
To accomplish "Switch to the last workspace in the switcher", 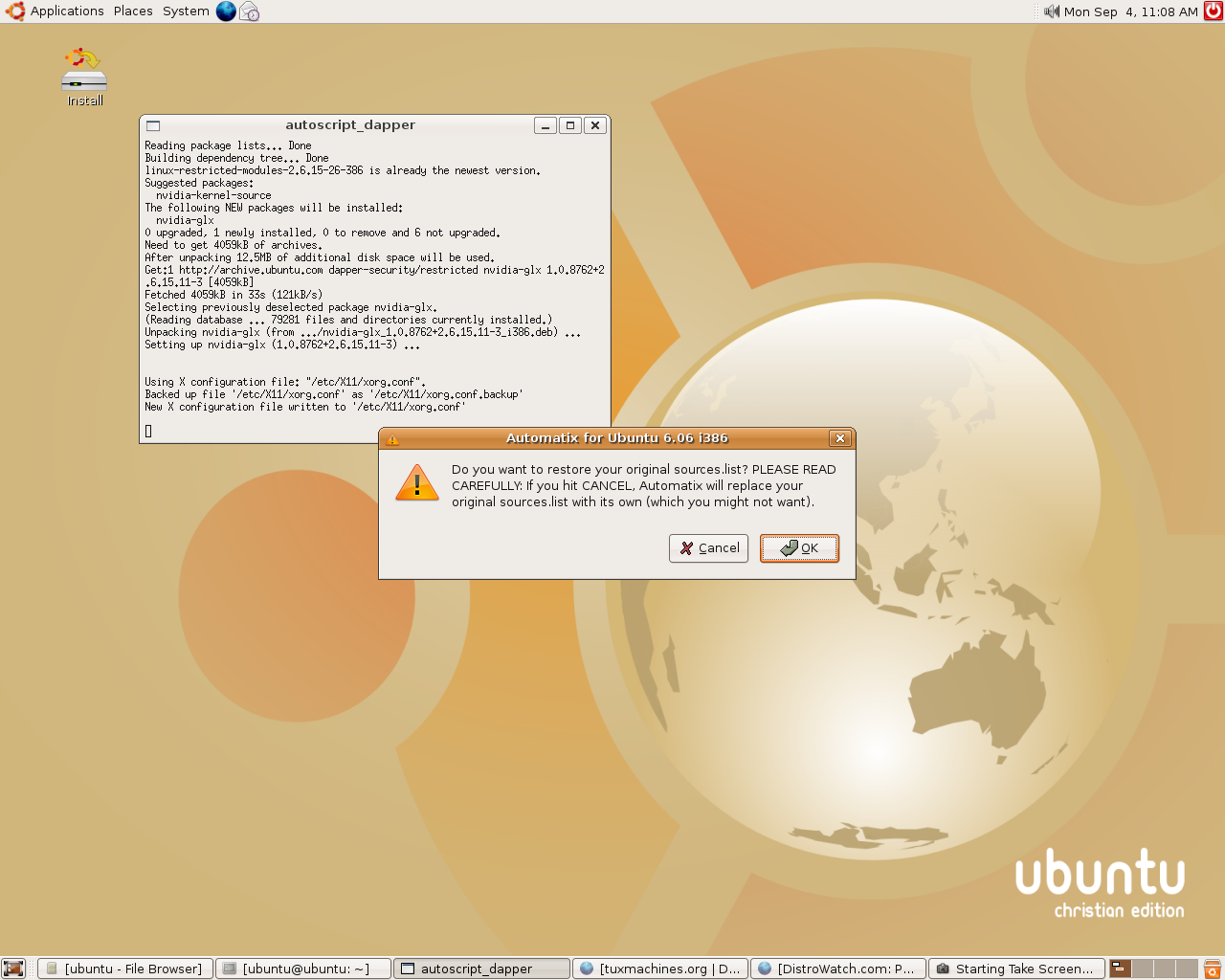I will (1188, 969).
